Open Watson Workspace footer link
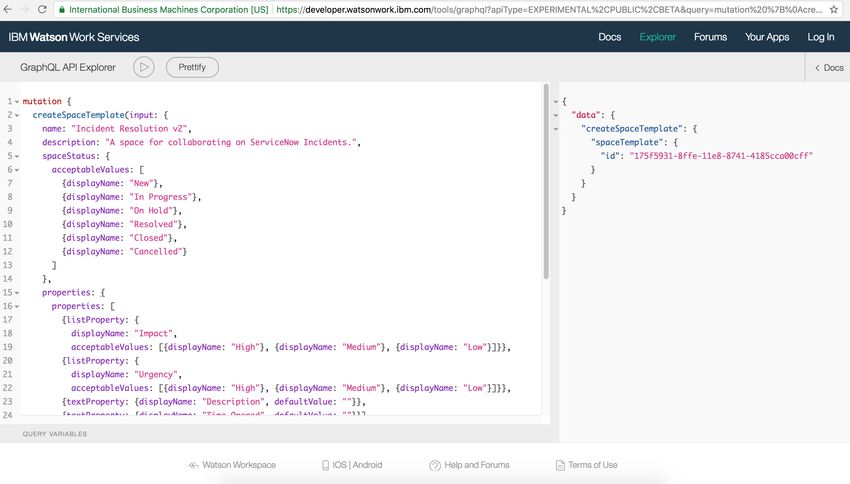Screen dimensions: 850x484 click(x=239, y=465)
